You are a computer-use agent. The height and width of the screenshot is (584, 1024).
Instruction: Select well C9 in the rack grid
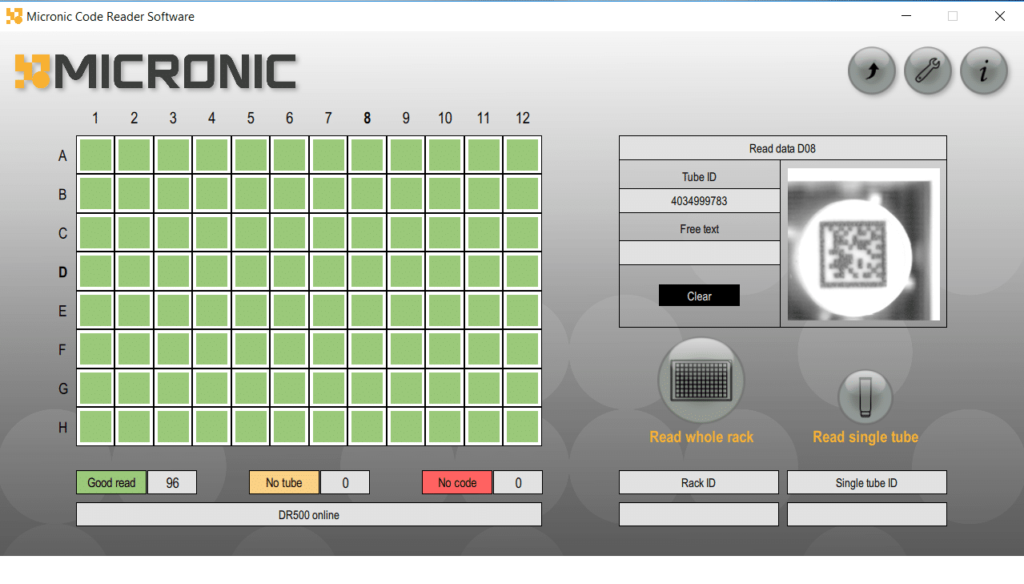[406, 233]
